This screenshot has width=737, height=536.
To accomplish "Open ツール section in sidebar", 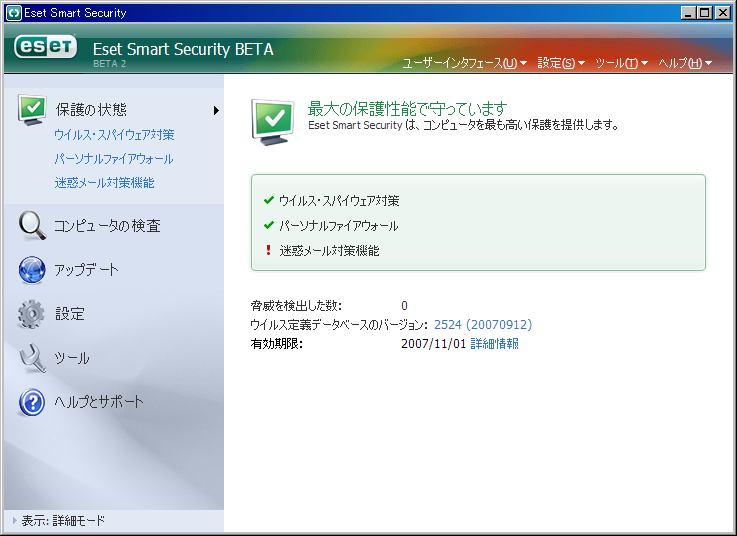I will (71, 358).
